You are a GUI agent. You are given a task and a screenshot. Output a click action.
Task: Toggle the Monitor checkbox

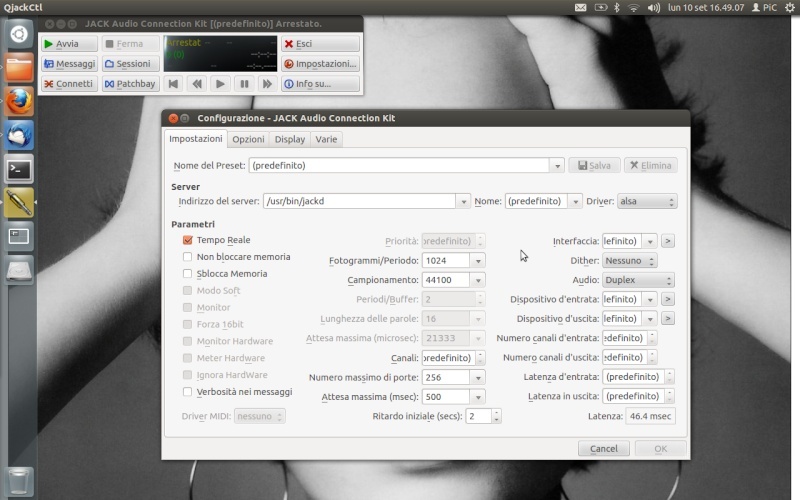188,307
